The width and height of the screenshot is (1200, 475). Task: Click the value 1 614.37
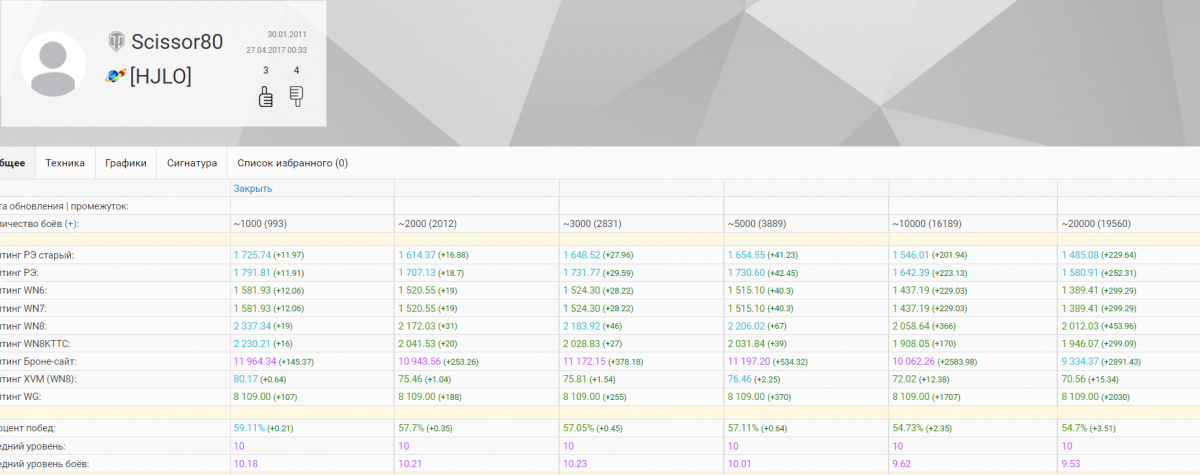417,255
